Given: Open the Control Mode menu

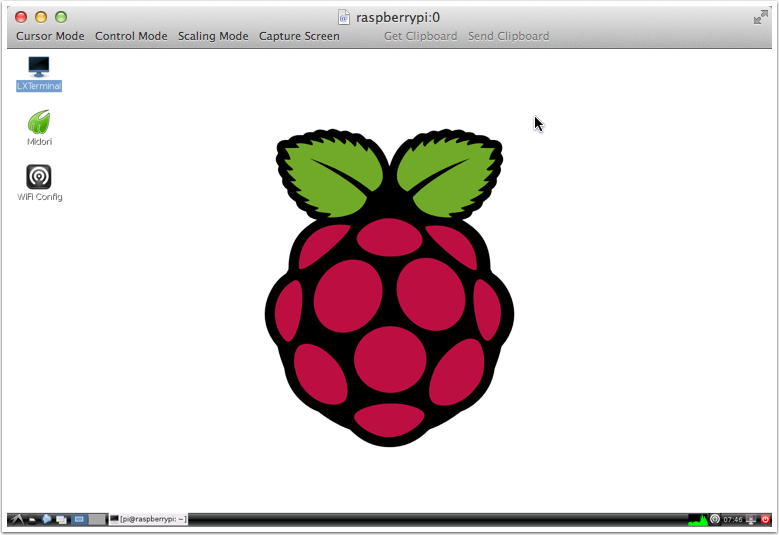Looking at the screenshot, I should [x=131, y=36].
